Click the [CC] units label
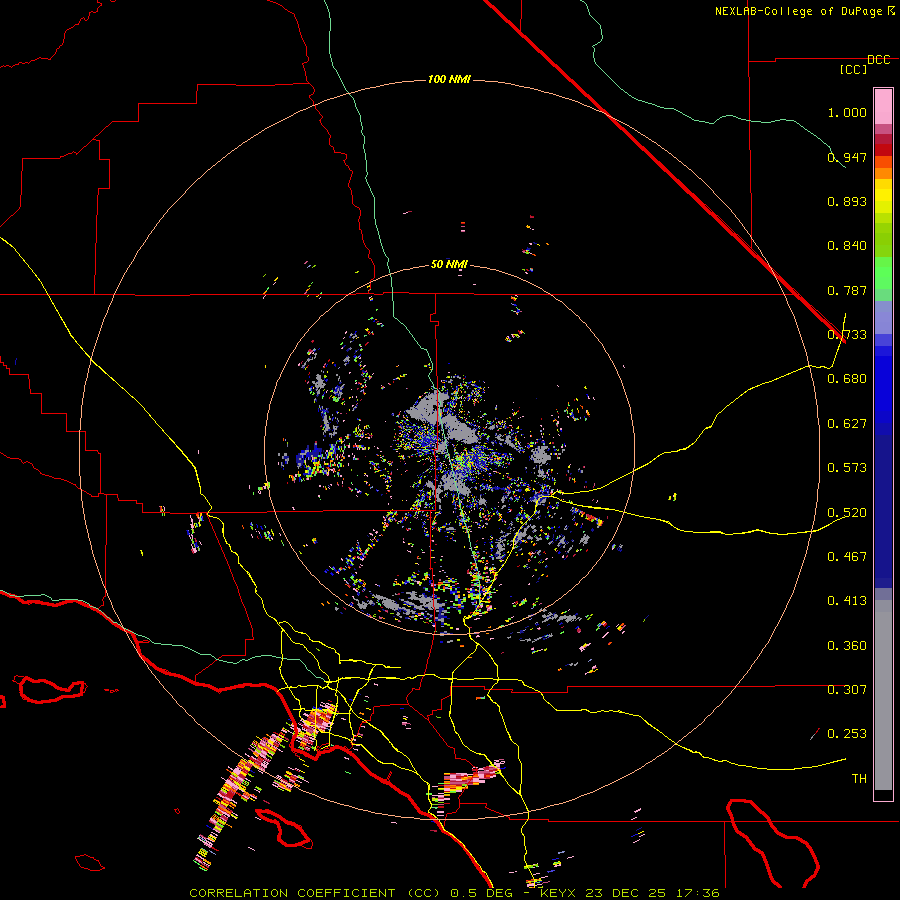 click(854, 69)
